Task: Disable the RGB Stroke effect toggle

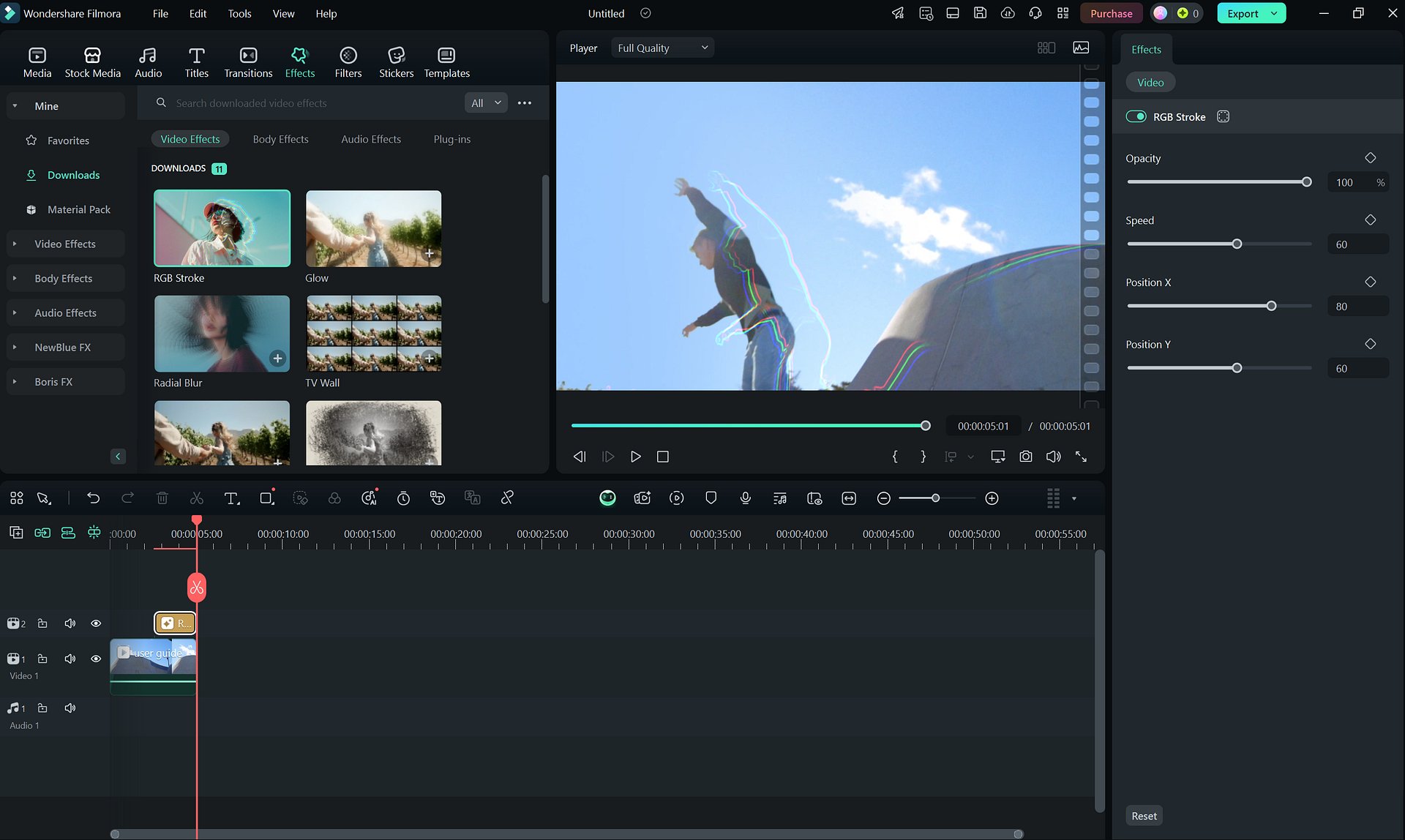Action: [1136, 116]
